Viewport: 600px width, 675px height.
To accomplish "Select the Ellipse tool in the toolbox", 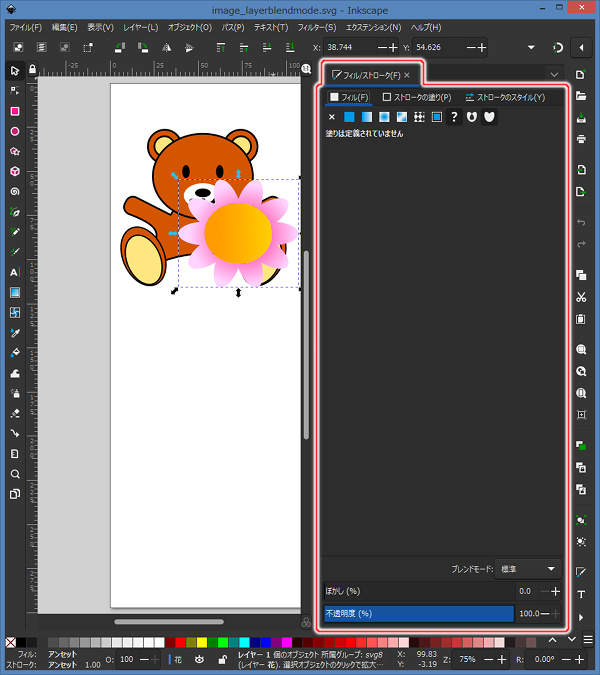I will pyautogui.click(x=14, y=131).
